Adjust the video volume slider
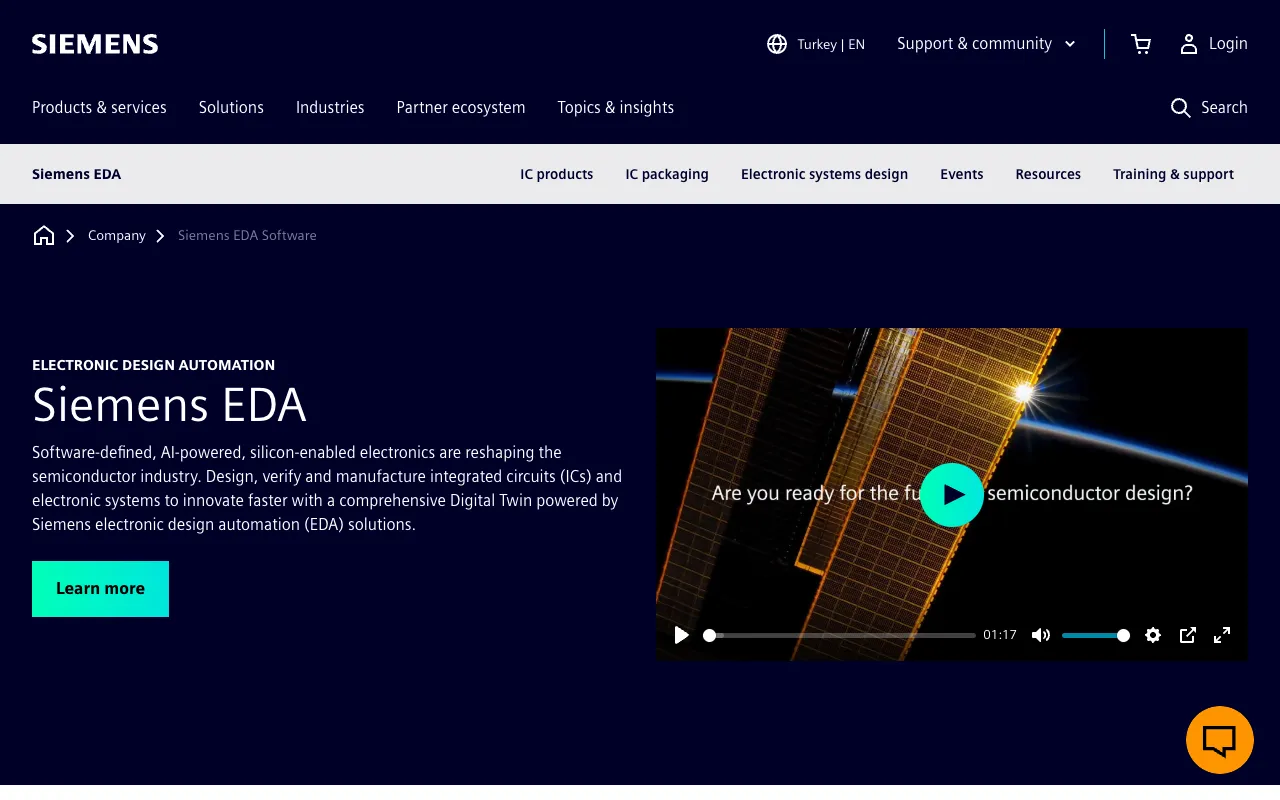 [1097, 635]
